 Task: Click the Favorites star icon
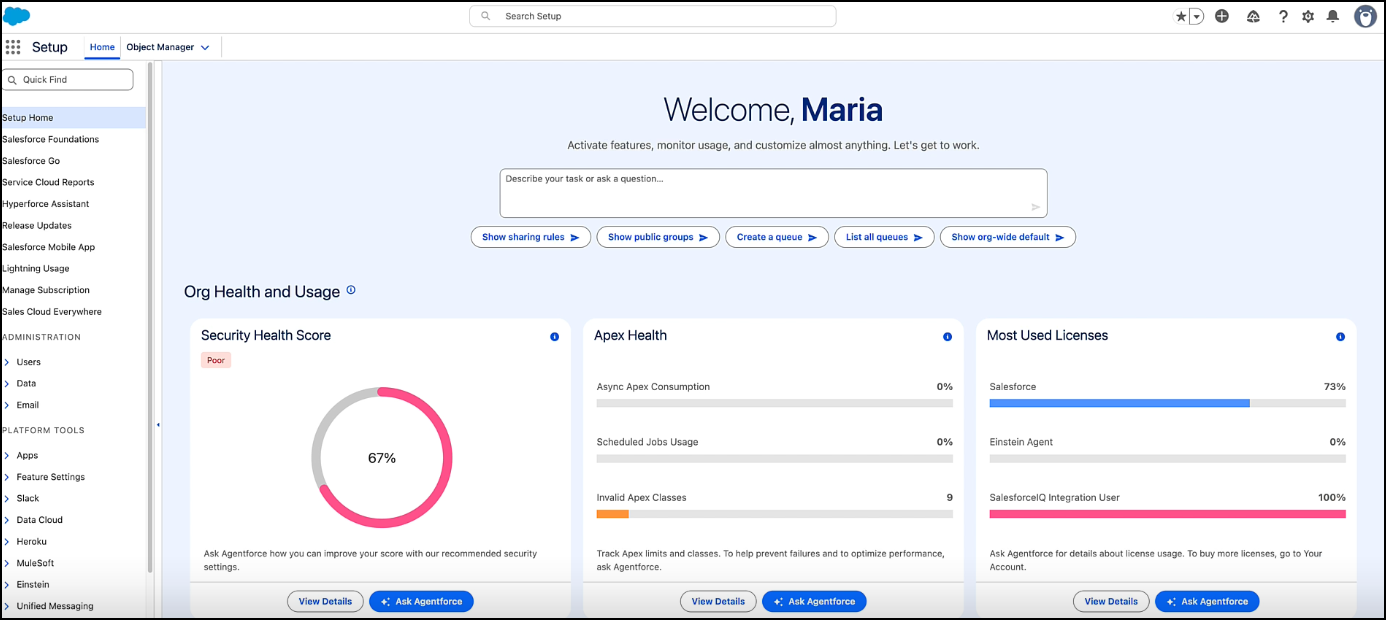pos(1181,17)
